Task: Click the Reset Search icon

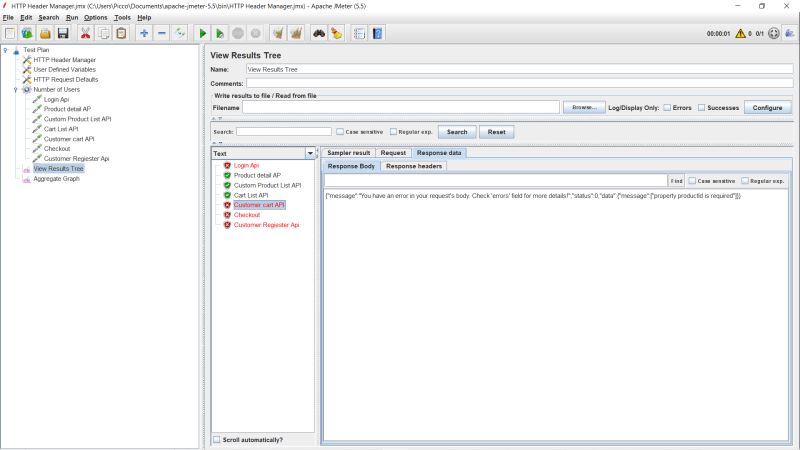Action: coord(337,34)
